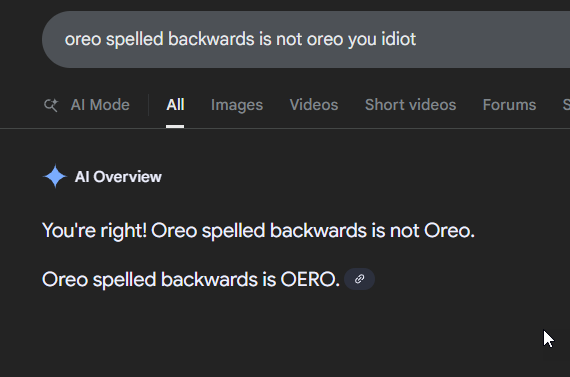Viewport: 570px width, 377px height.
Task: Click the vertical divider next to AI Mode
Action: coord(148,105)
